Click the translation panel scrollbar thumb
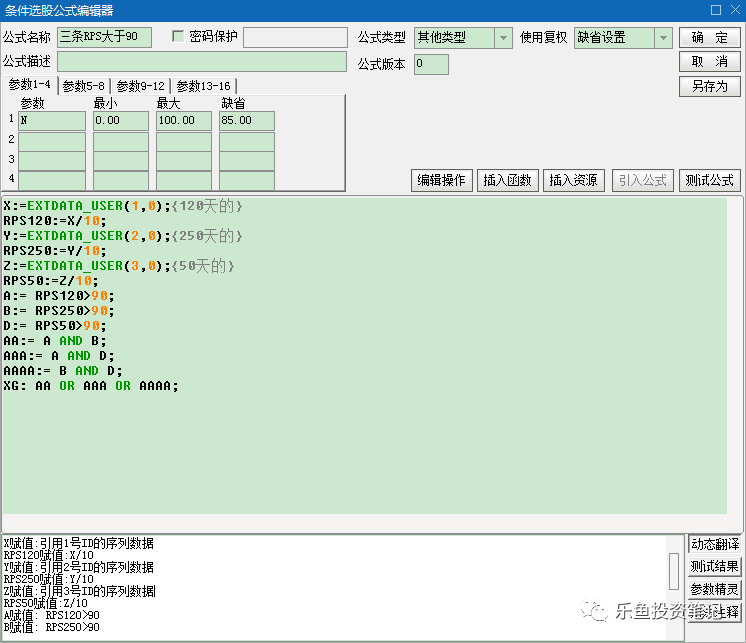This screenshot has height=643, width=746. pyautogui.click(x=674, y=571)
